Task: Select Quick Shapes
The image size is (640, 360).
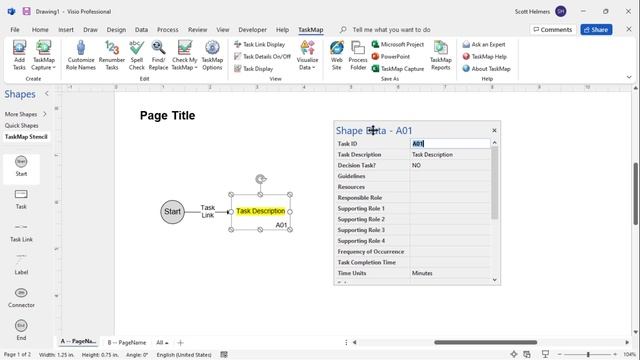Action: 22,125
